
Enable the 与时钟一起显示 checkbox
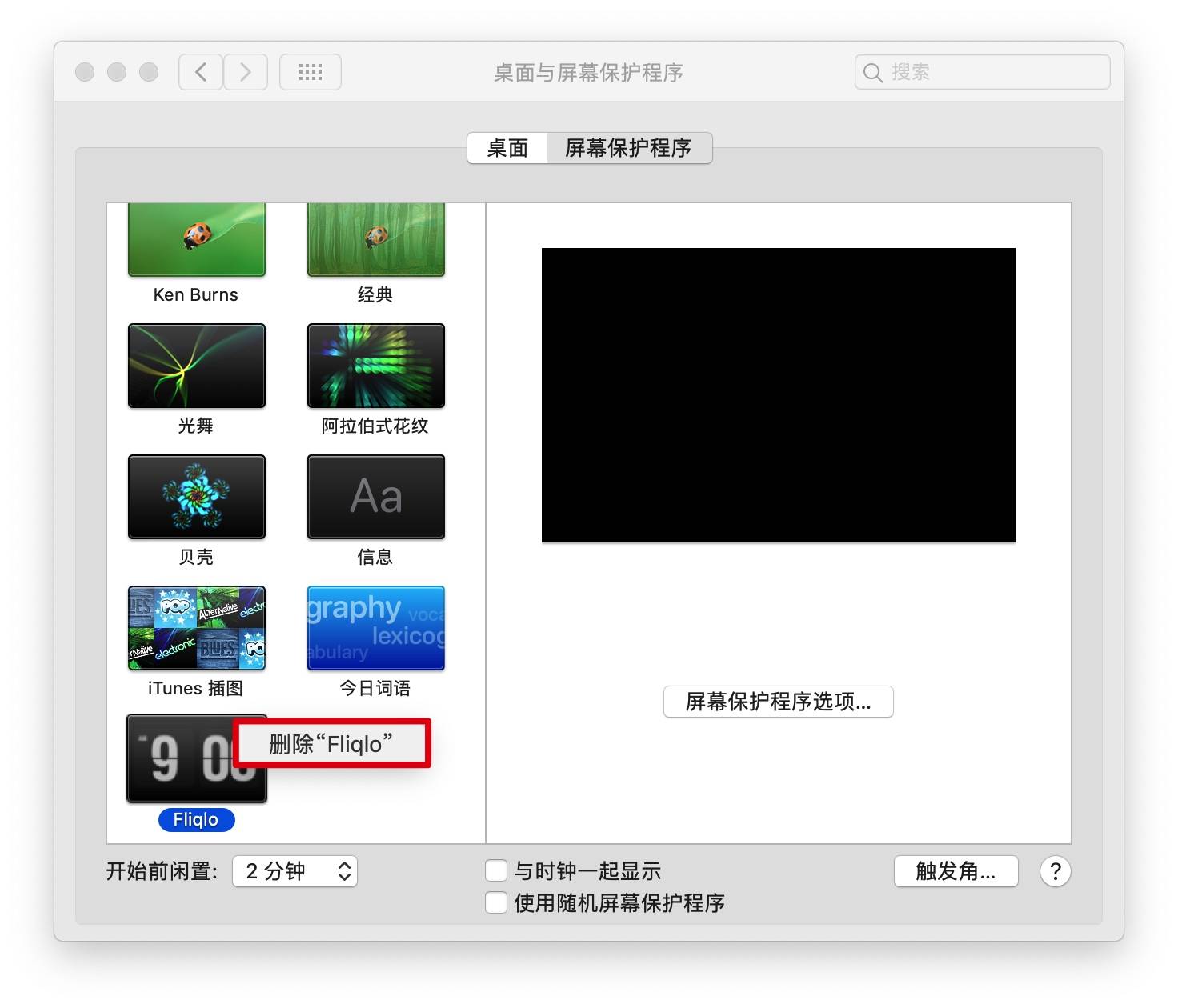(496, 870)
